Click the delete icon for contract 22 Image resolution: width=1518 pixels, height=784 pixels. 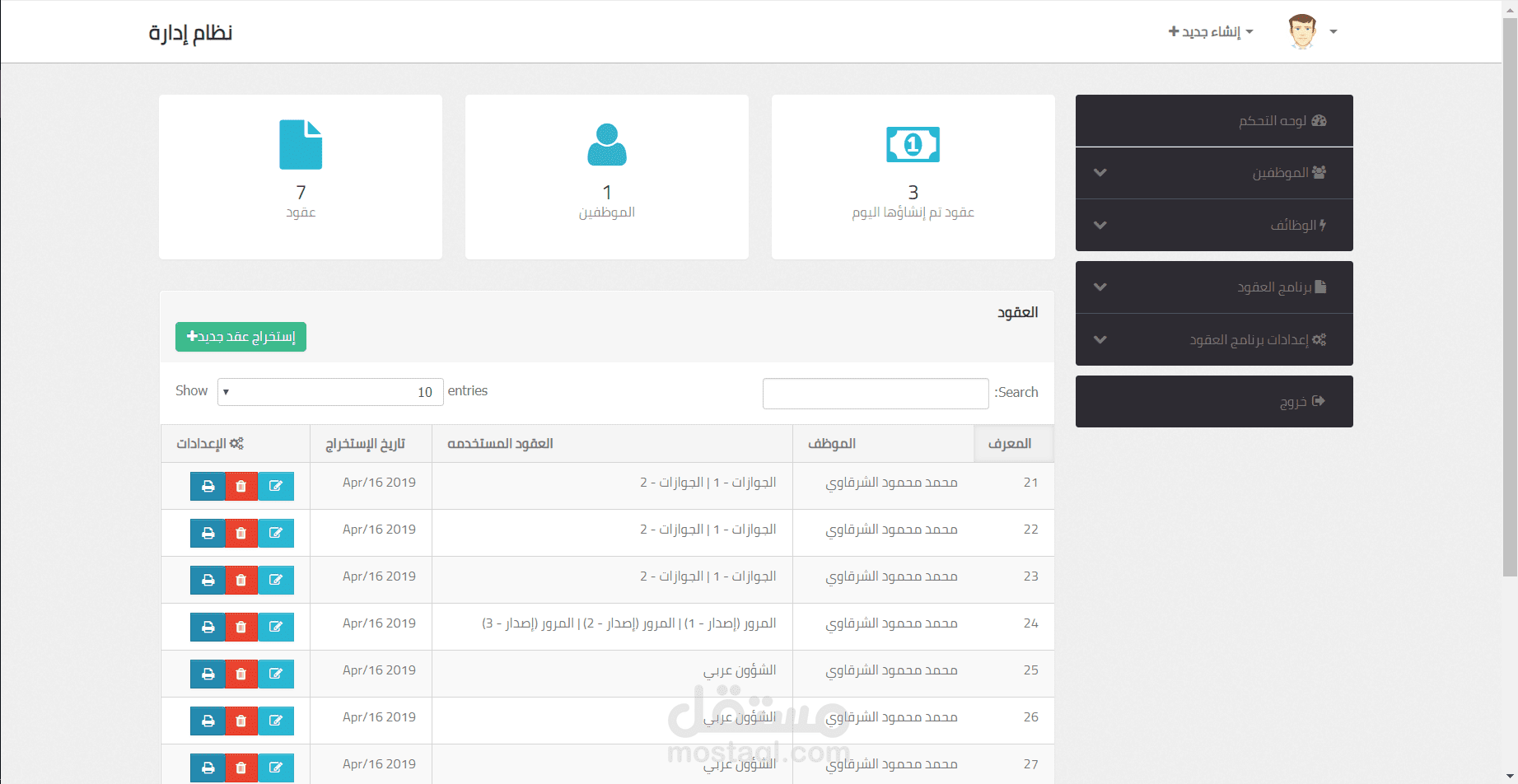[x=241, y=533]
